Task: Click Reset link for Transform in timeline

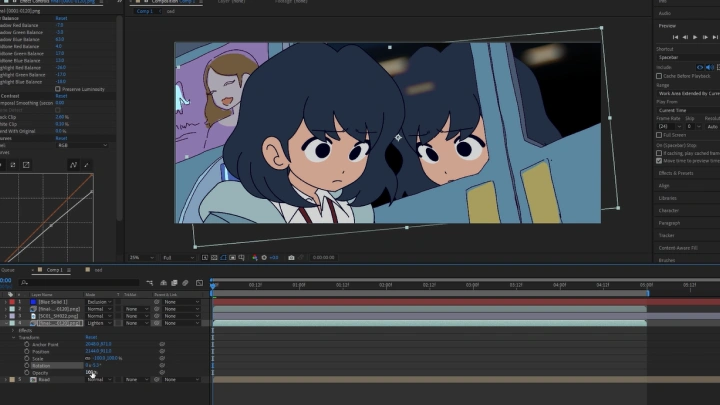Action: (x=91, y=337)
